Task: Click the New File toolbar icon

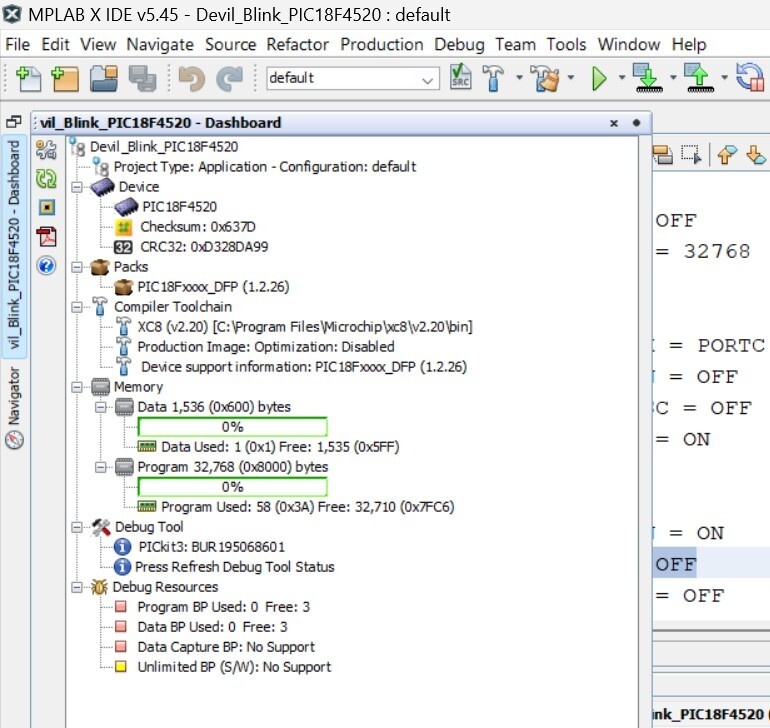Action: [x=28, y=78]
